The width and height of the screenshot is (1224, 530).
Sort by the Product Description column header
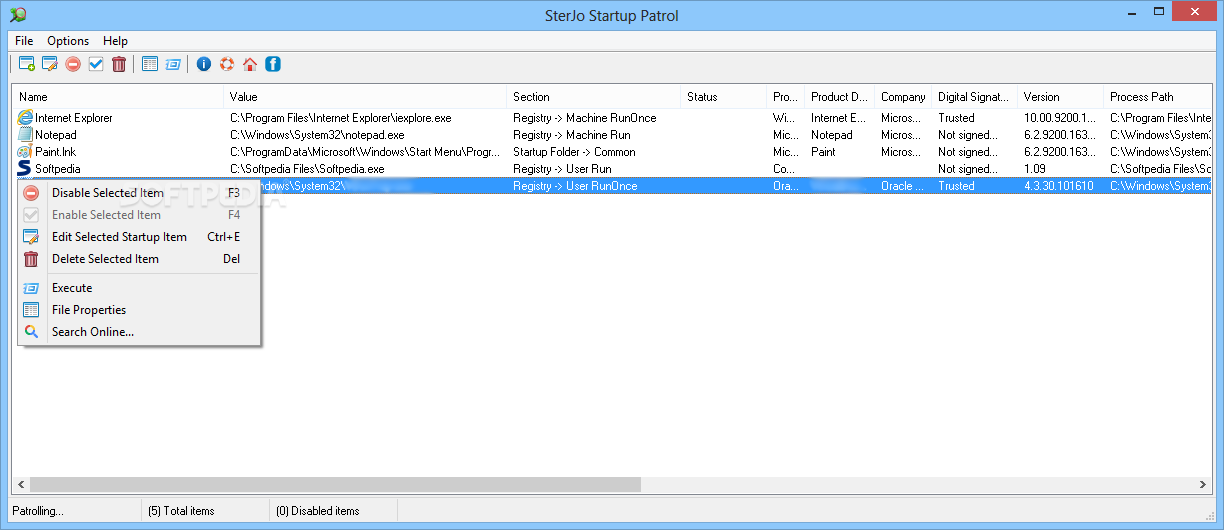point(839,97)
